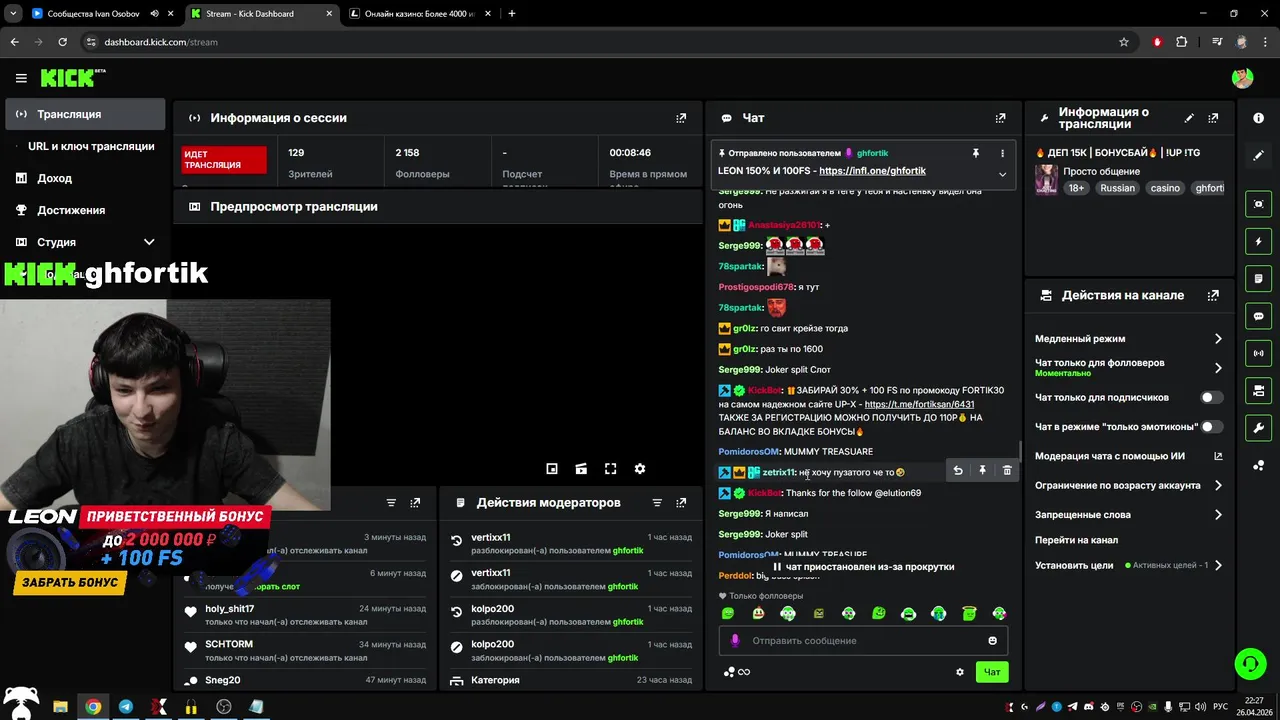Open chat bubble icon in right rail
Image resolution: width=1280 pixels, height=720 pixels.
click(x=1258, y=316)
